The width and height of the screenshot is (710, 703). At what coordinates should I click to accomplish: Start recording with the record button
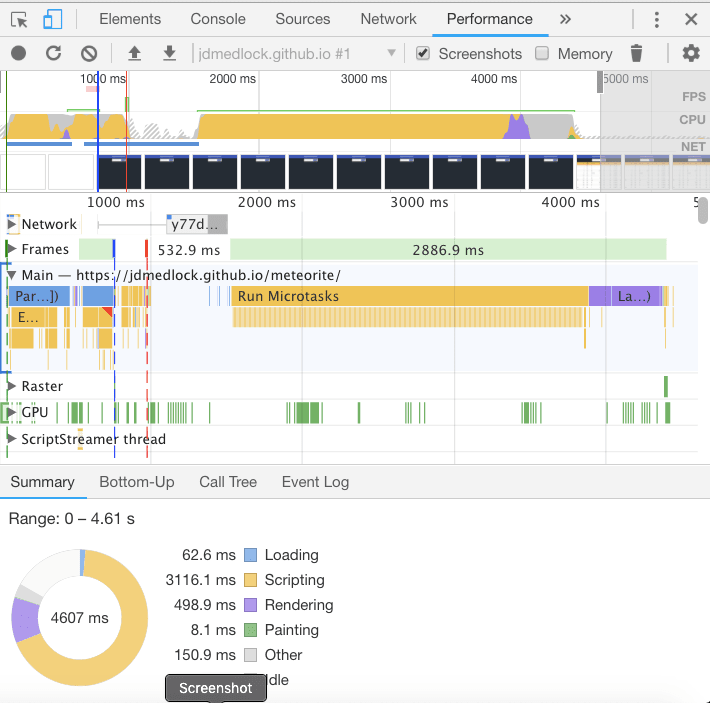coord(19,53)
